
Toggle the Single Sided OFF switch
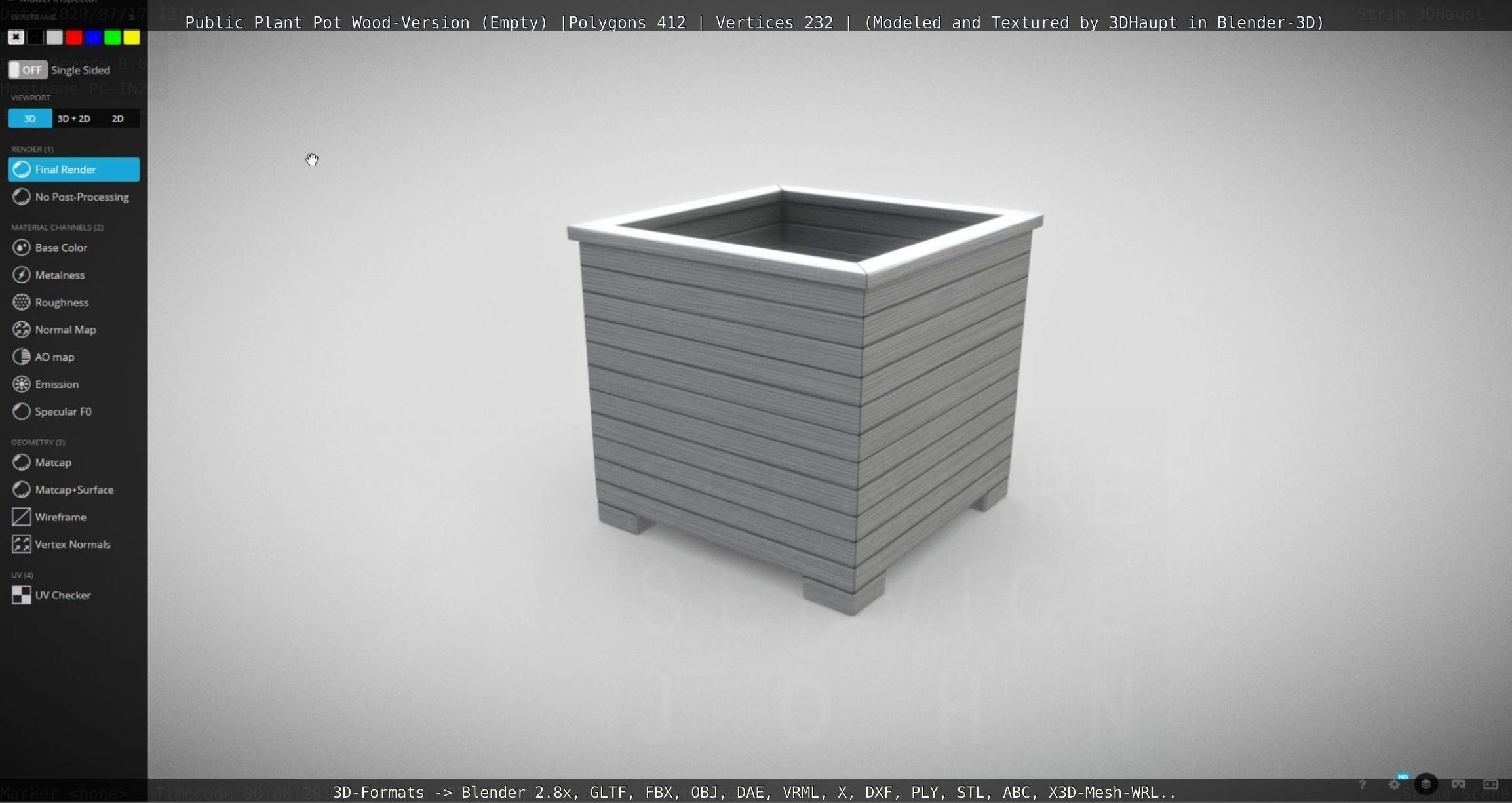(x=27, y=69)
